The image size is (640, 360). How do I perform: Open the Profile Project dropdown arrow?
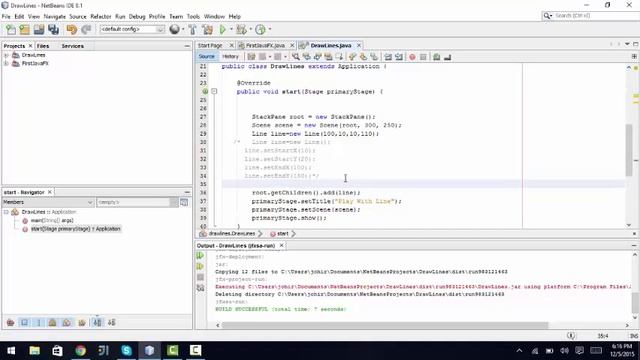(269, 29)
